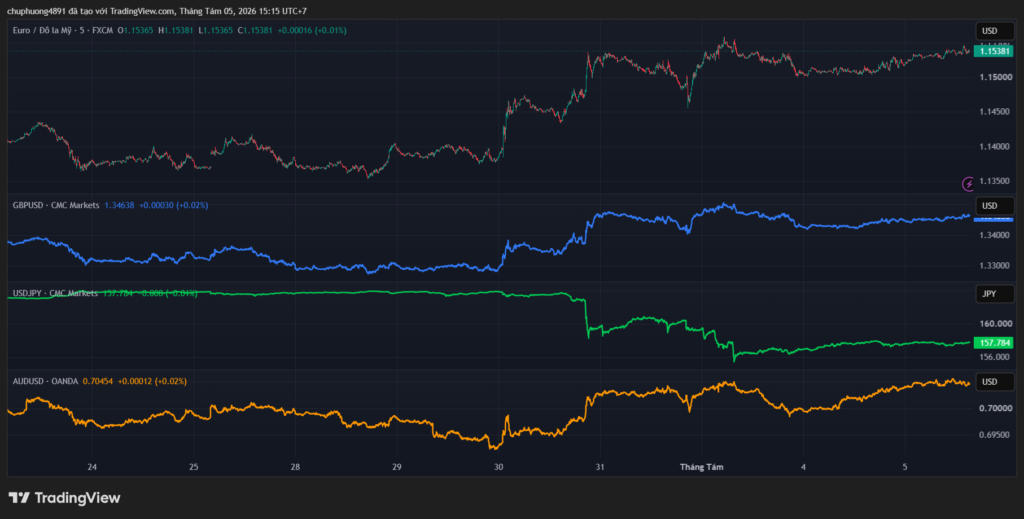Click the change value +0.00016 (+0.01%)

(x=312, y=30)
